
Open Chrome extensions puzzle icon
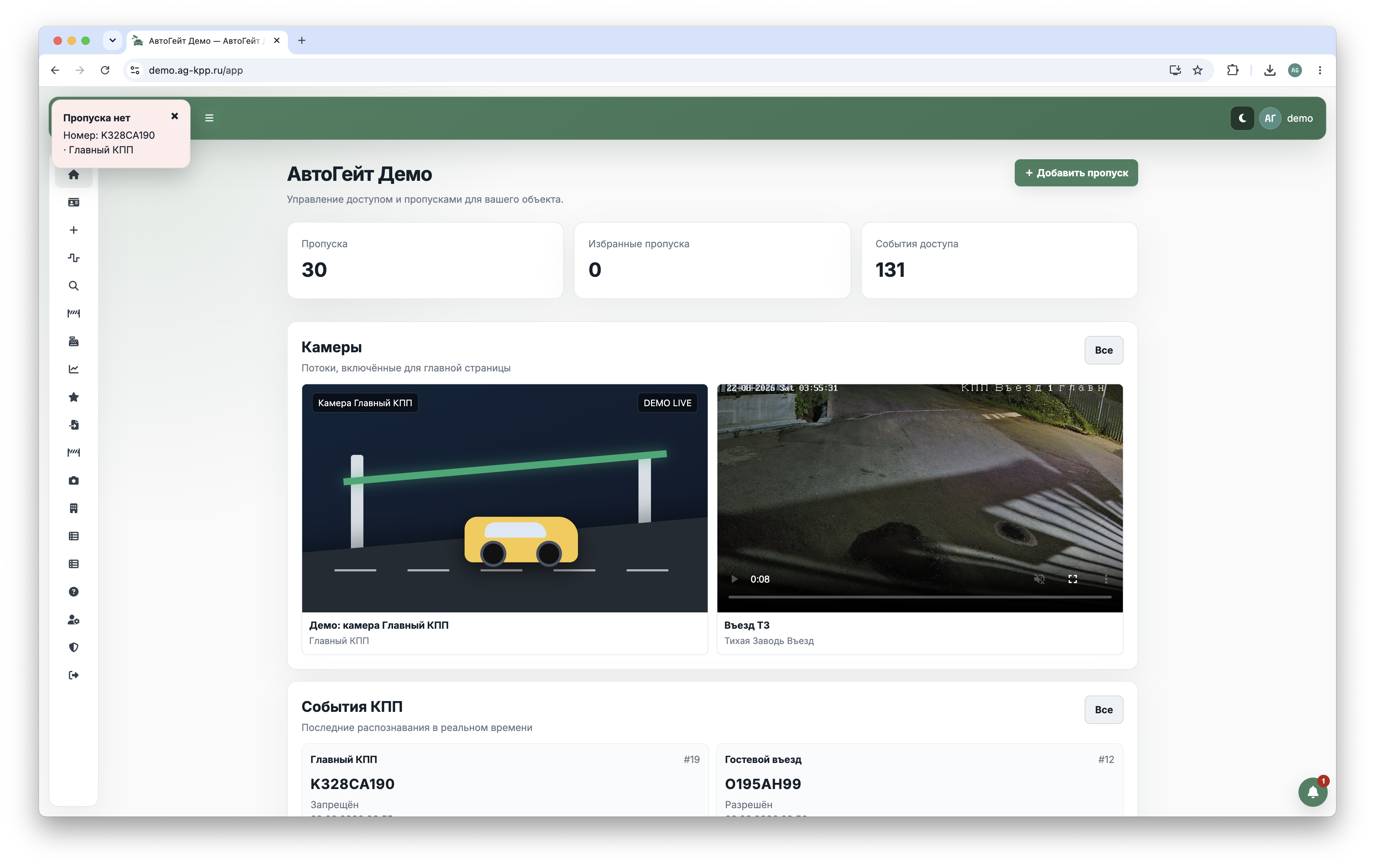[1232, 70]
